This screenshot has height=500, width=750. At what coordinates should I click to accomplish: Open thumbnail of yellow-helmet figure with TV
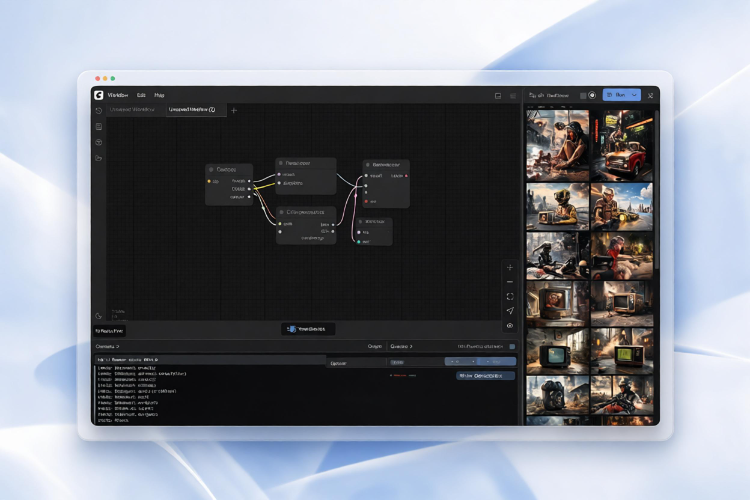[558, 207]
